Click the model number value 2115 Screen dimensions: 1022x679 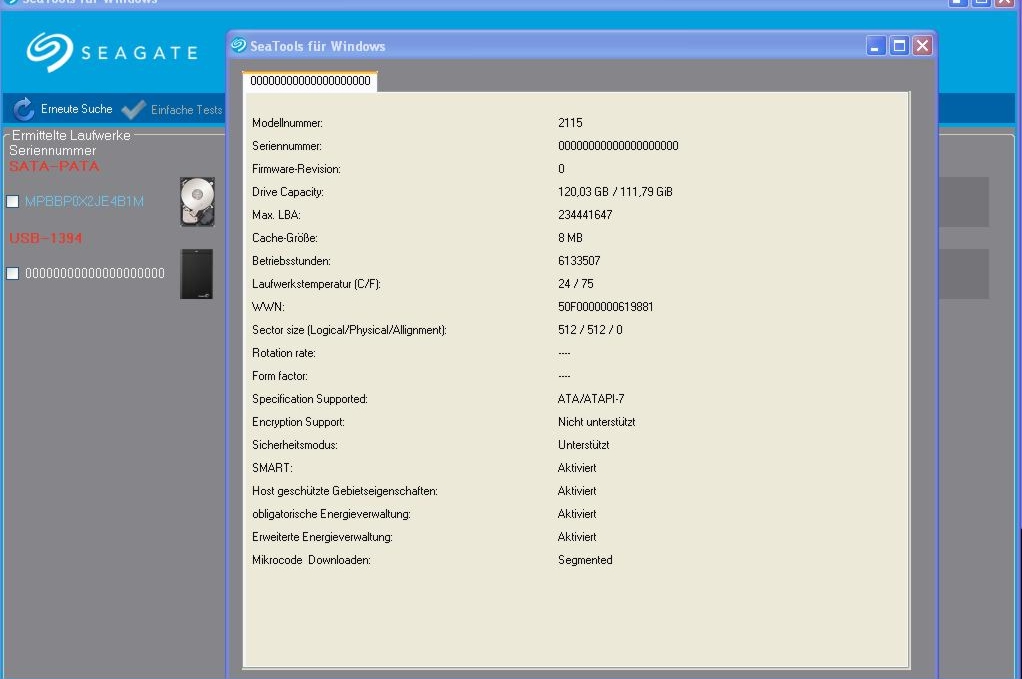[x=570, y=123]
